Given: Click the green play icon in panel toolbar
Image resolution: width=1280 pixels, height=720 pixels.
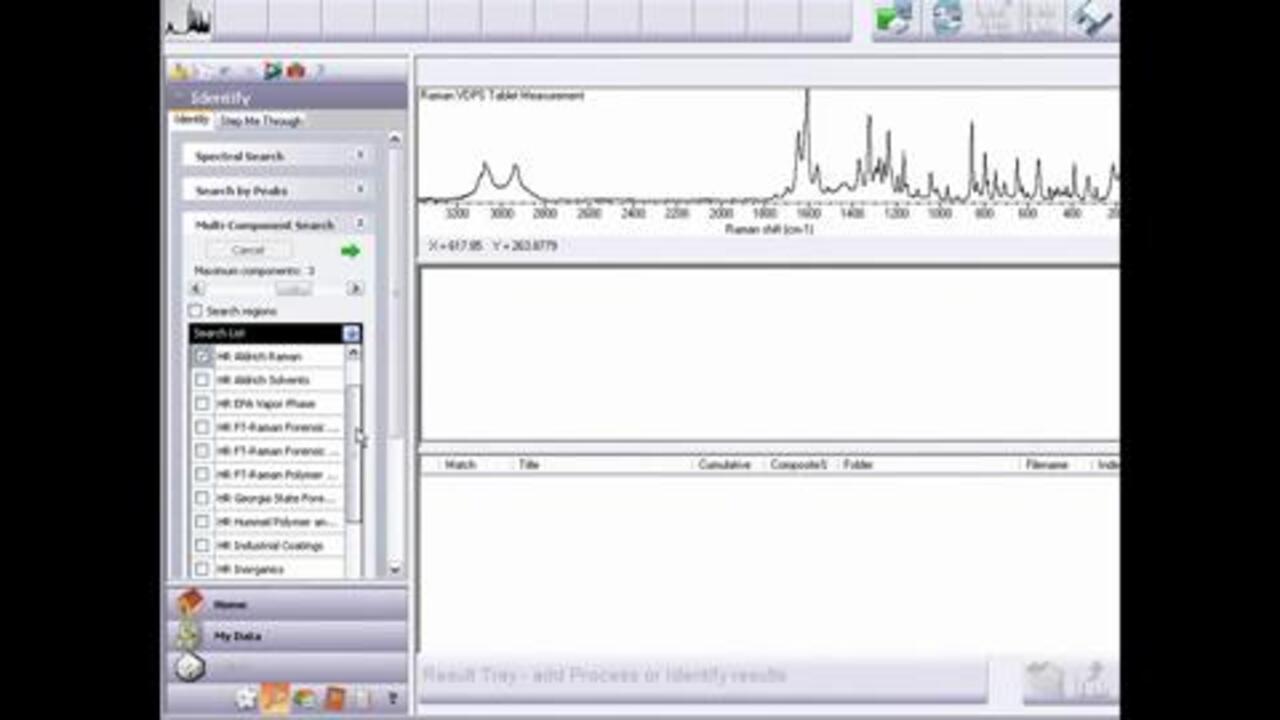Looking at the screenshot, I should pos(272,71).
